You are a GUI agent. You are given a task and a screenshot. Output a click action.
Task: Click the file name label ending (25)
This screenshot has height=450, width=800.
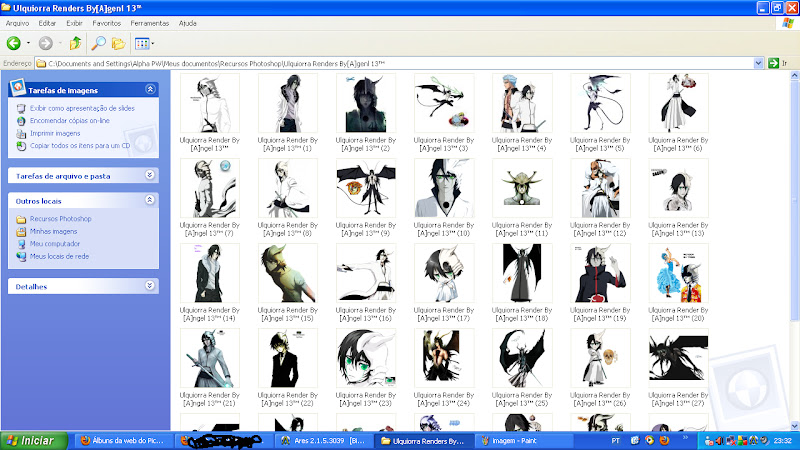(522, 399)
